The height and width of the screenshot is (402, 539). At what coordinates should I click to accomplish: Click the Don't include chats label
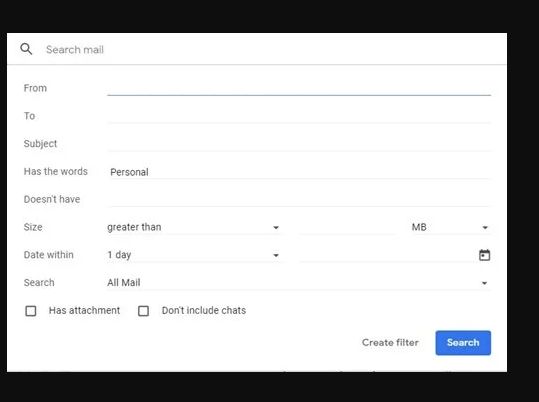tap(204, 311)
